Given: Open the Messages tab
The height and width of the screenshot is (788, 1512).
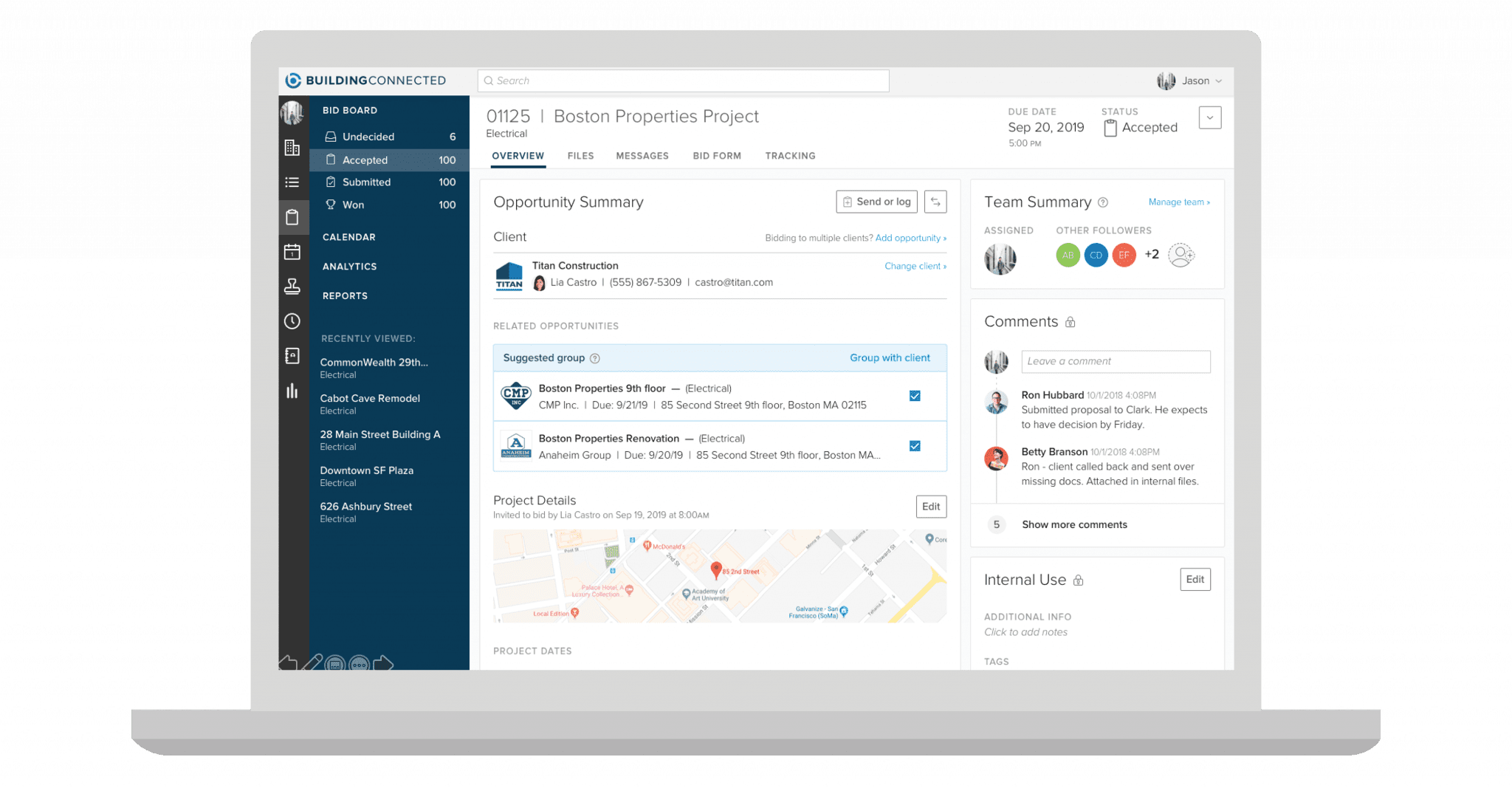Looking at the screenshot, I should 642,156.
